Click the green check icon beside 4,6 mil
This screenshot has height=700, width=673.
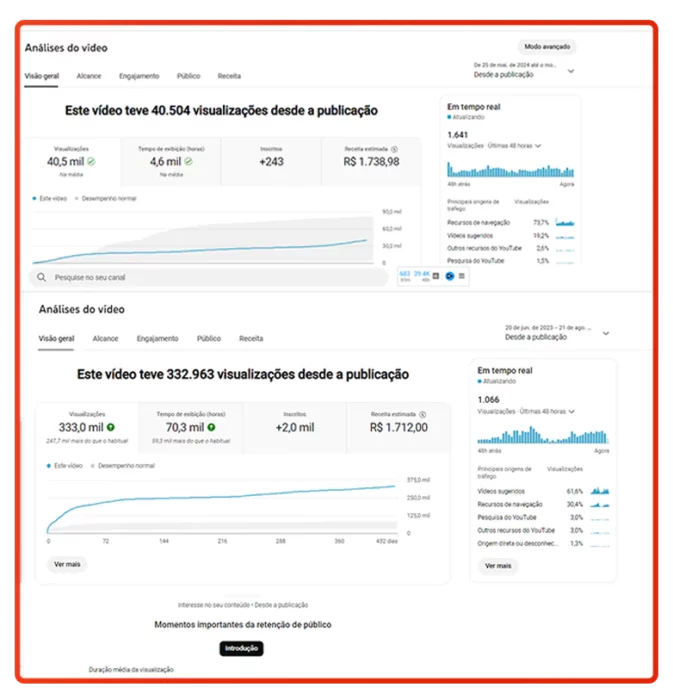(x=188, y=161)
